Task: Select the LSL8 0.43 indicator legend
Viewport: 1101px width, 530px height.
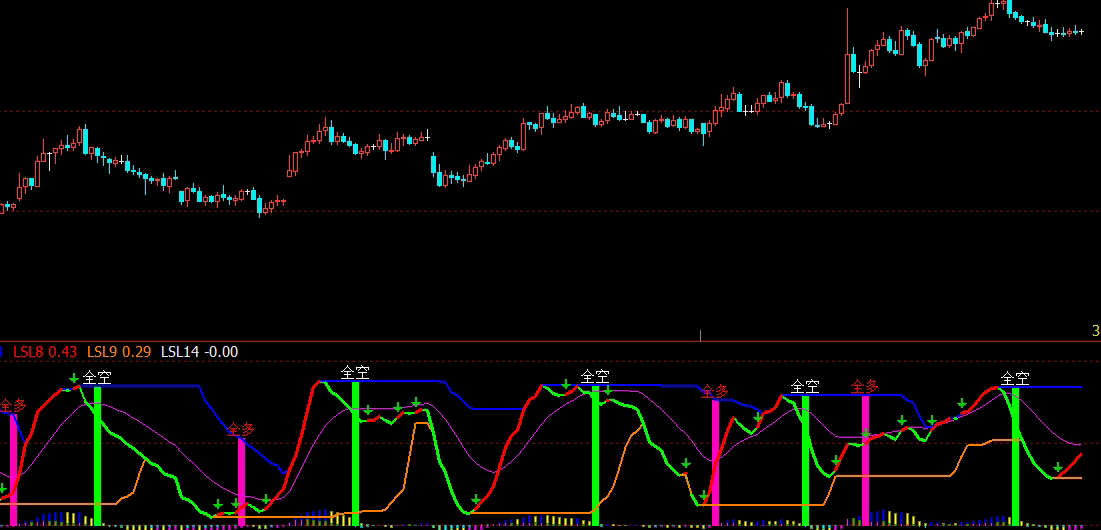Action: 45,352
